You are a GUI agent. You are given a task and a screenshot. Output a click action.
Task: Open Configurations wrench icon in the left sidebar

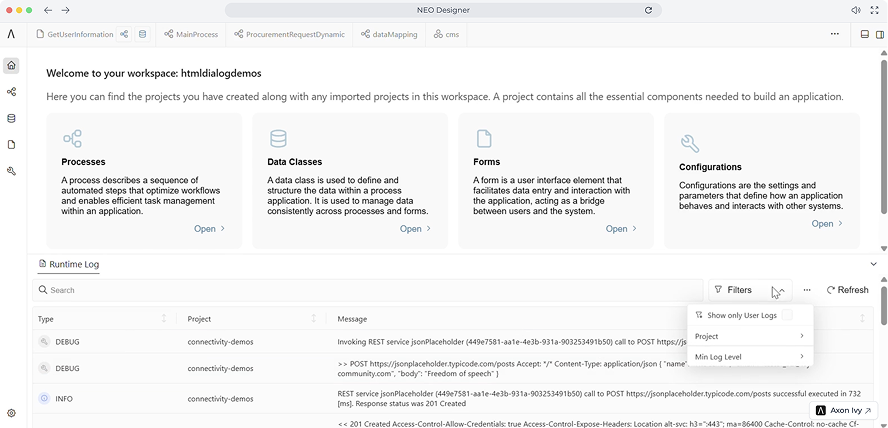click(x=11, y=171)
